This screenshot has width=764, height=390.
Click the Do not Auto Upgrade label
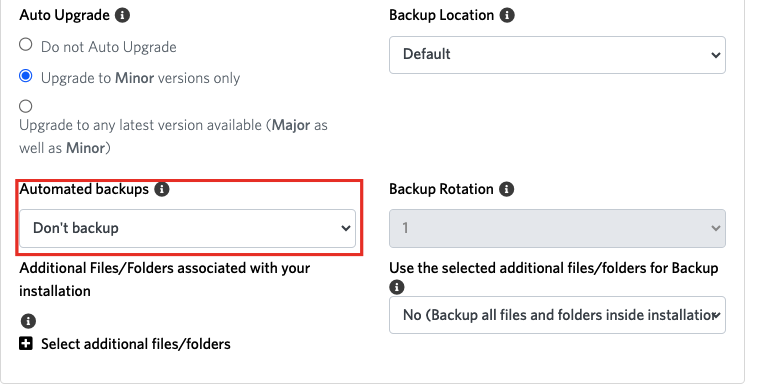coord(109,47)
